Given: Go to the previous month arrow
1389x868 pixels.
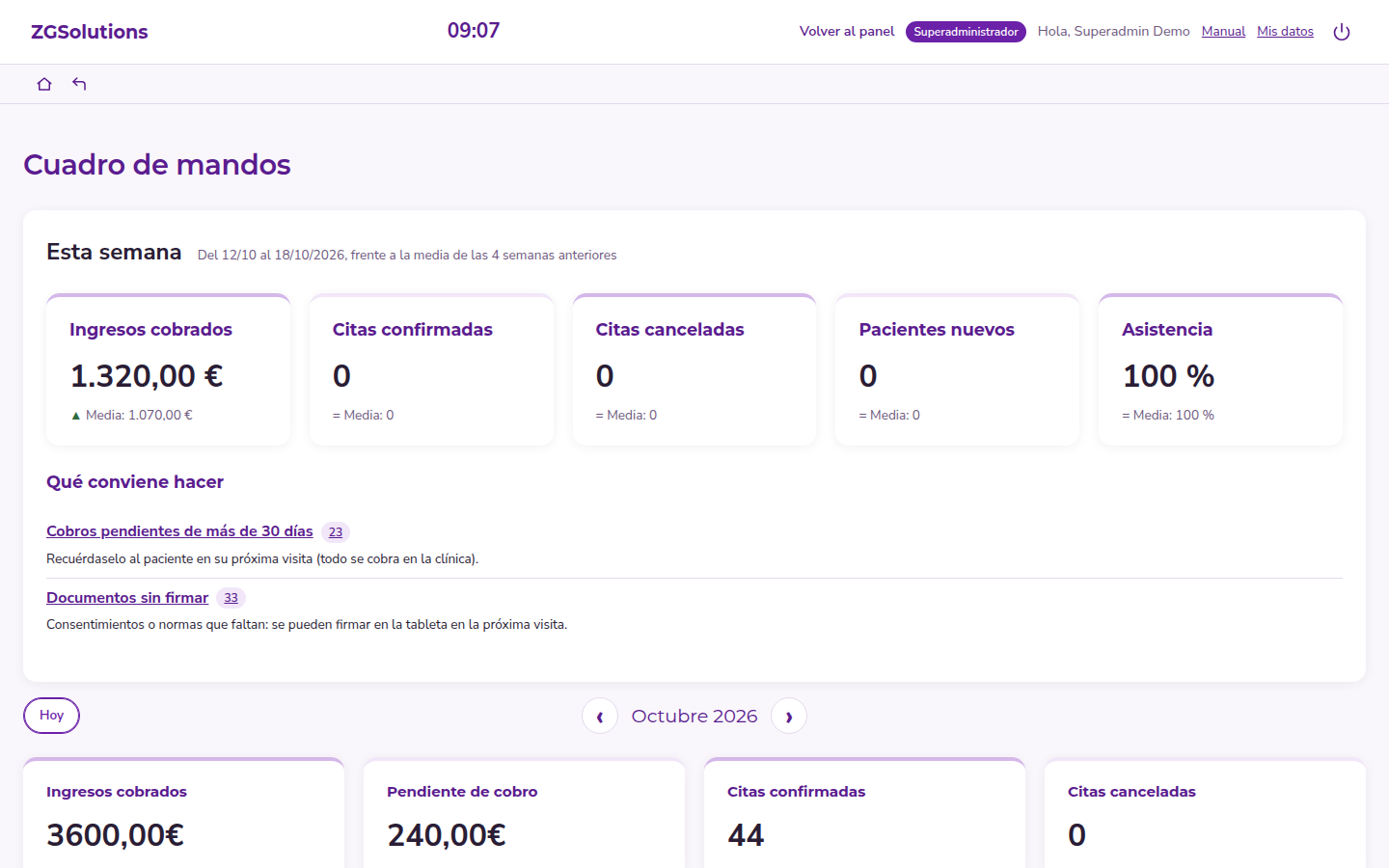Looking at the screenshot, I should click(x=600, y=716).
